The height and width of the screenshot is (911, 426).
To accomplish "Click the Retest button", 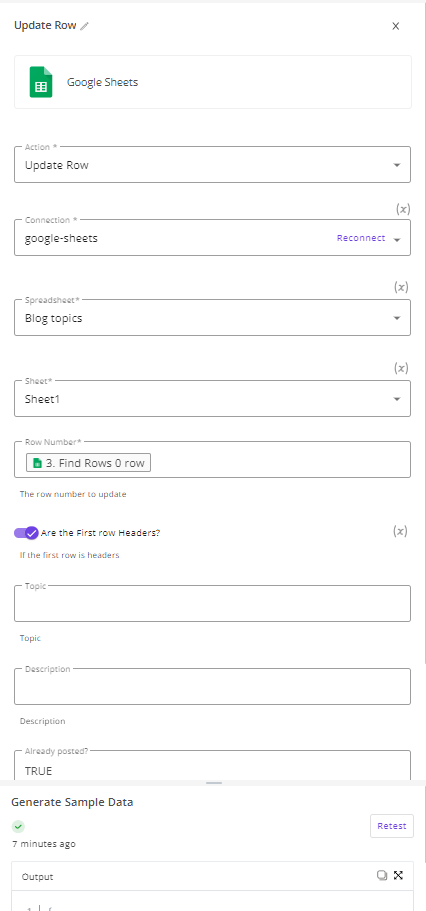I will coord(392,826).
